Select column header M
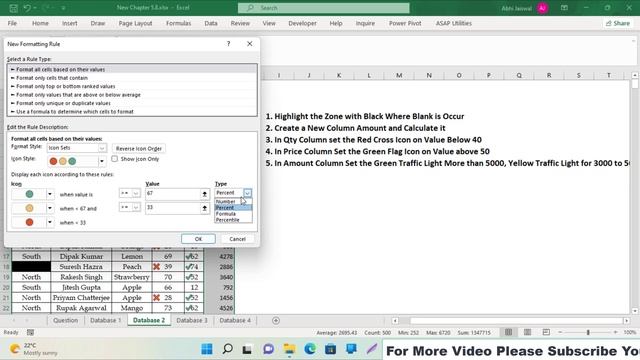Image resolution: width=640 pixels, height=360 pixels. pos(399,75)
